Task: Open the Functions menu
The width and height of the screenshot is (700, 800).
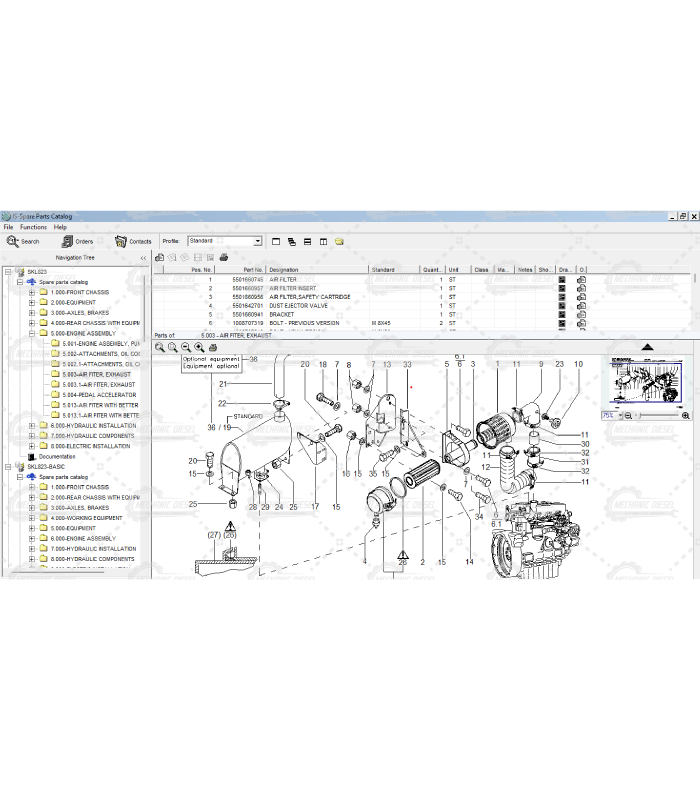Action: [33, 227]
